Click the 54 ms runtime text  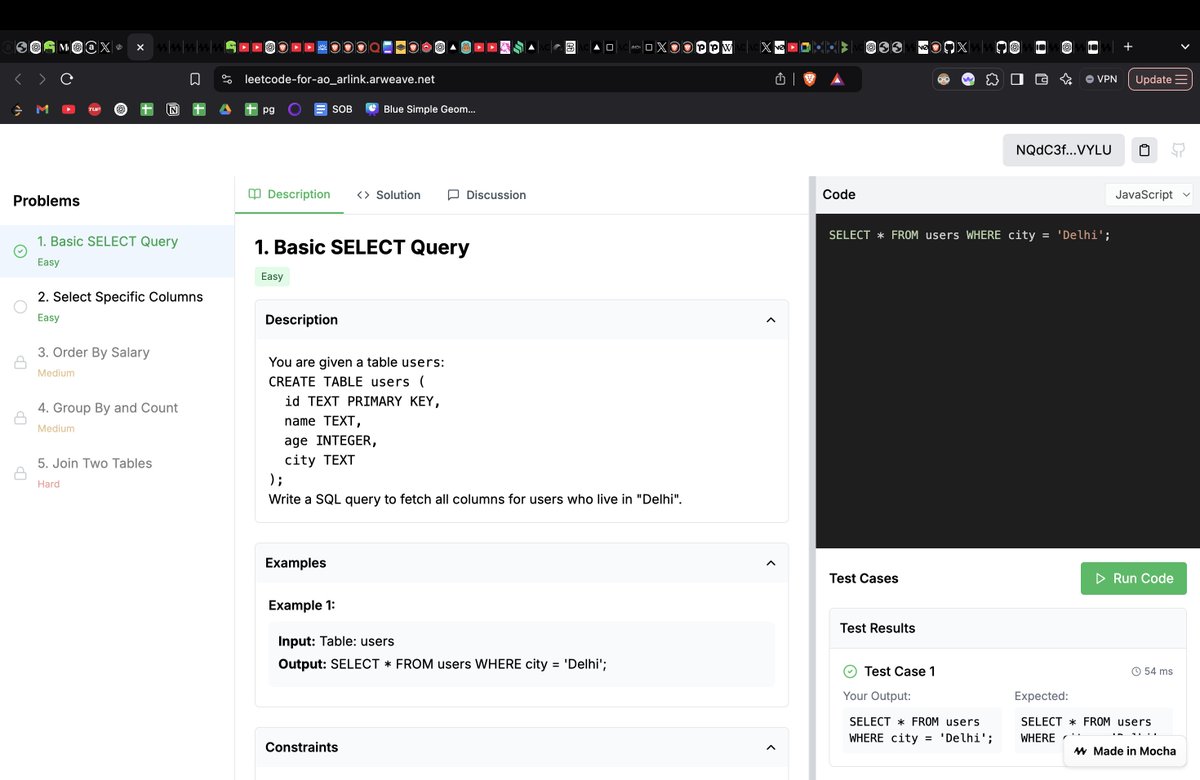coord(1158,671)
